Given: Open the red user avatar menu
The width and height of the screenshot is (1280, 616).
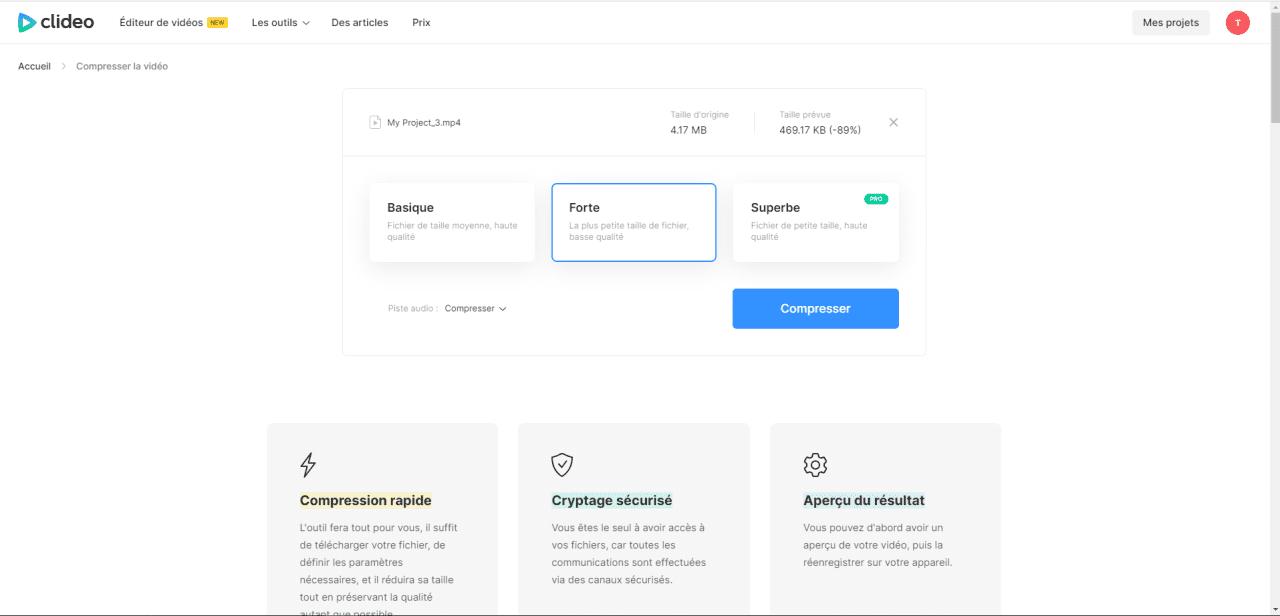Looking at the screenshot, I should click(x=1237, y=22).
